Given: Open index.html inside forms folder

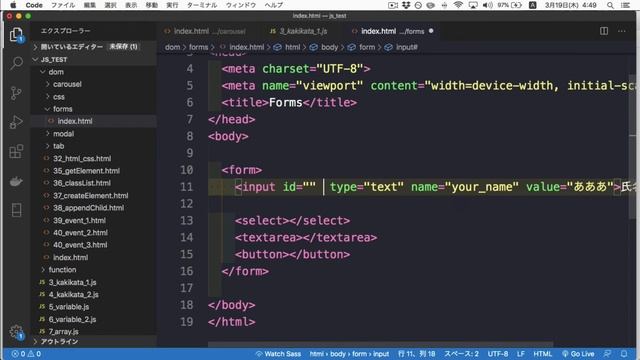Looking at the screenshot, I should coord(93,121).
